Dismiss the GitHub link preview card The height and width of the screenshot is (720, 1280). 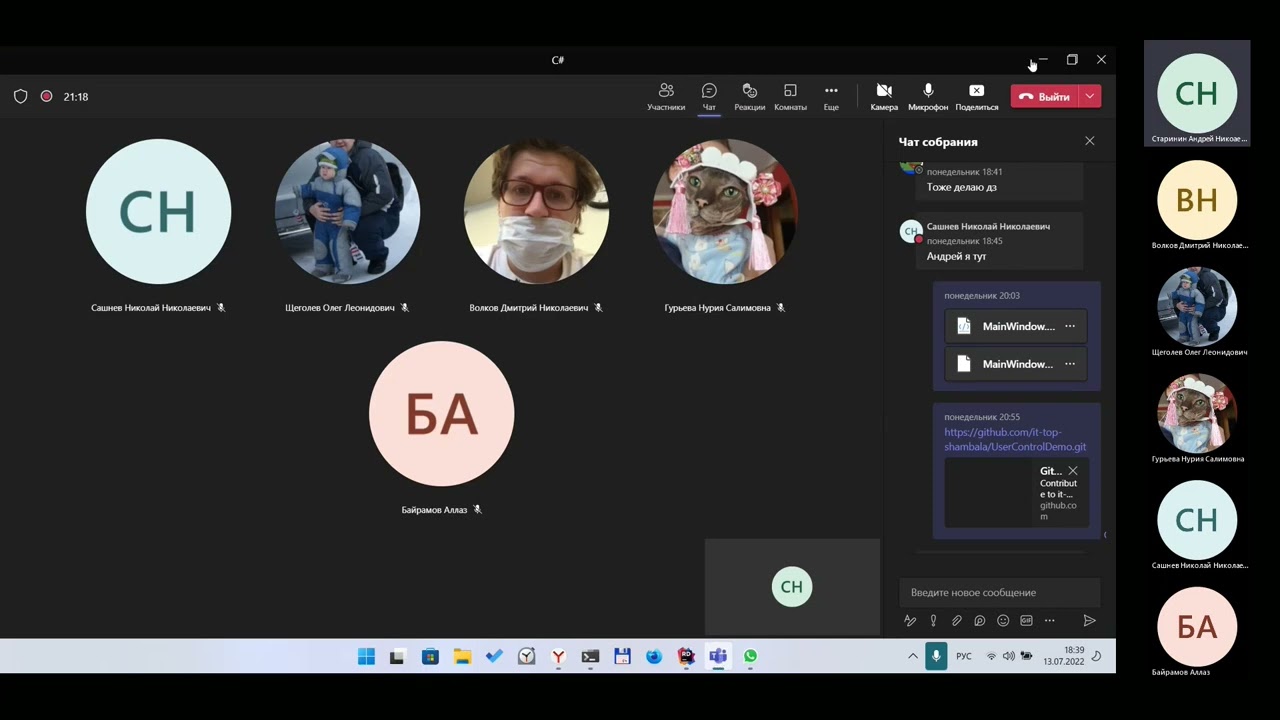(x=1073, y=471)
